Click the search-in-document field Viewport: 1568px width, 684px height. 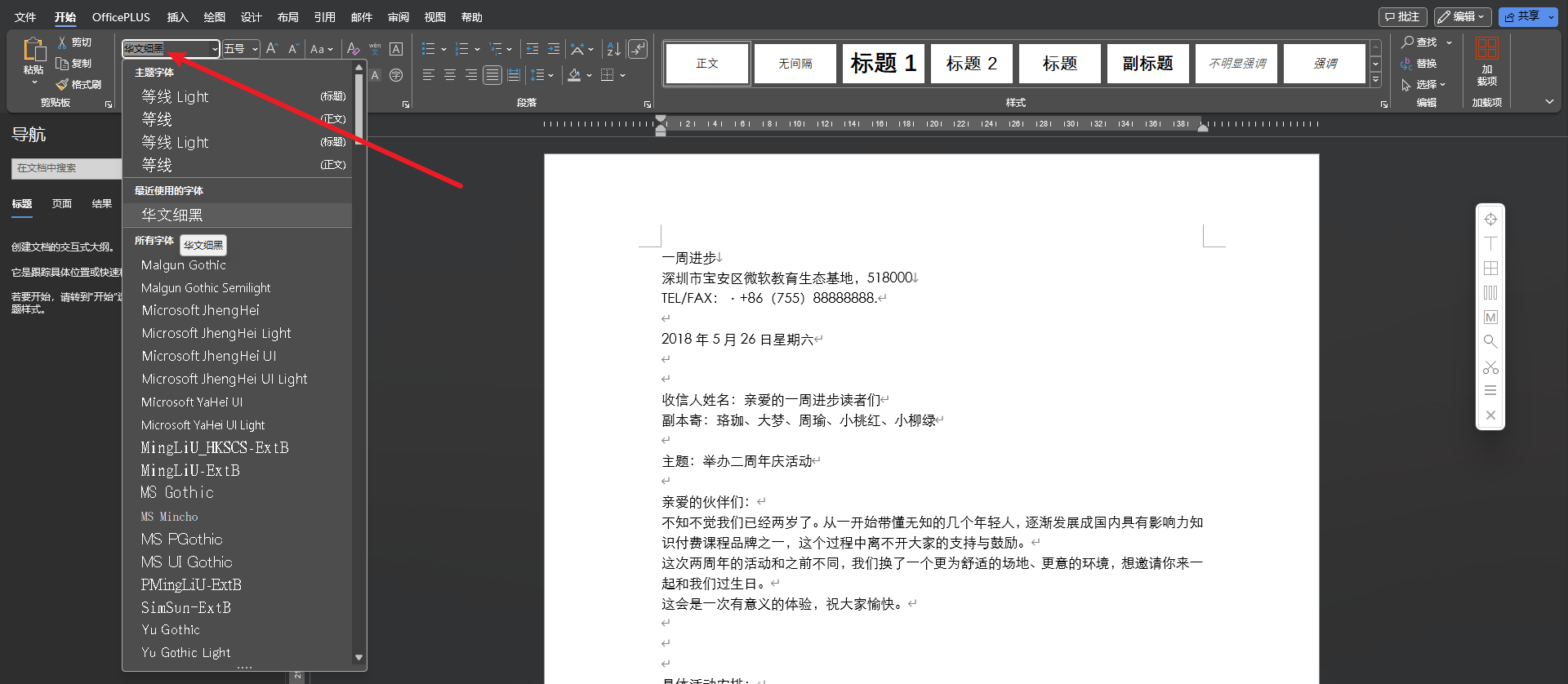[x=67, y=168]
